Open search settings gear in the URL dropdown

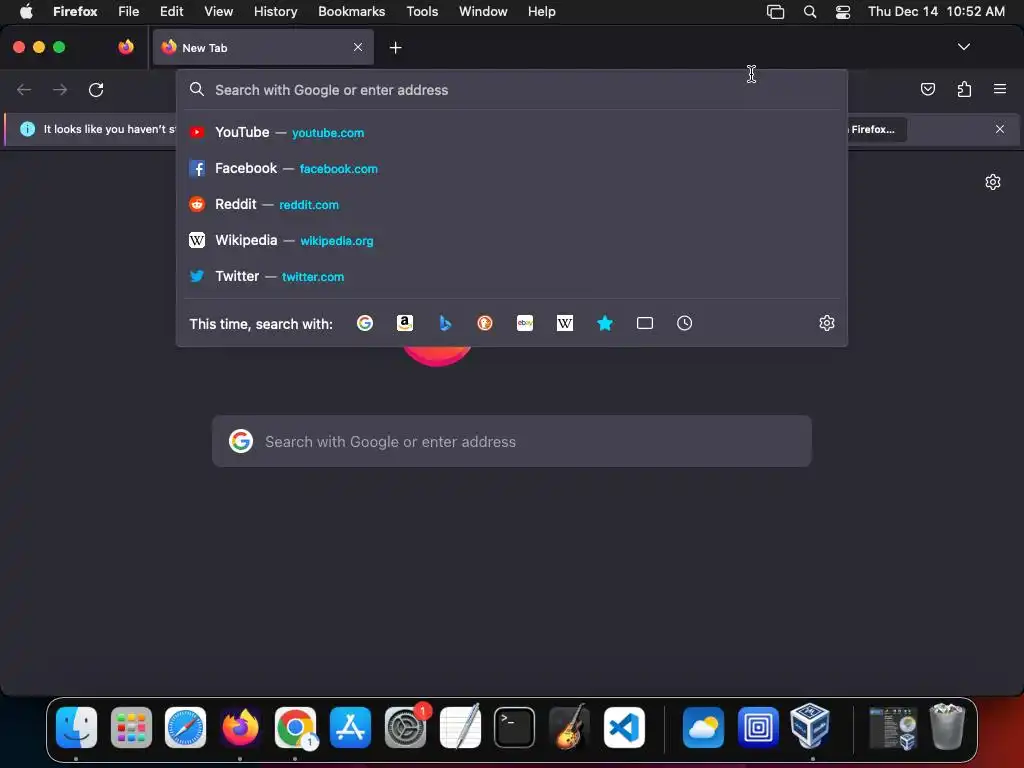pos(827,323)
